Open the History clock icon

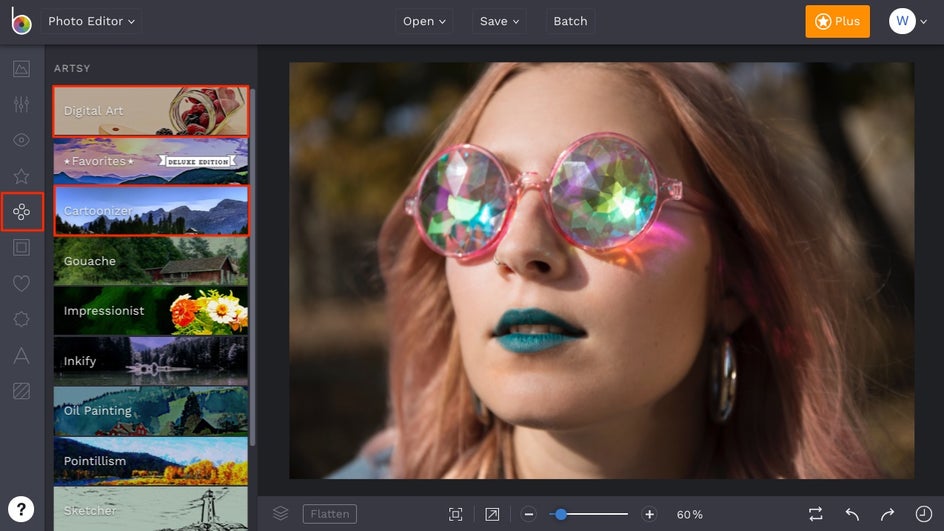pos(923,514)
